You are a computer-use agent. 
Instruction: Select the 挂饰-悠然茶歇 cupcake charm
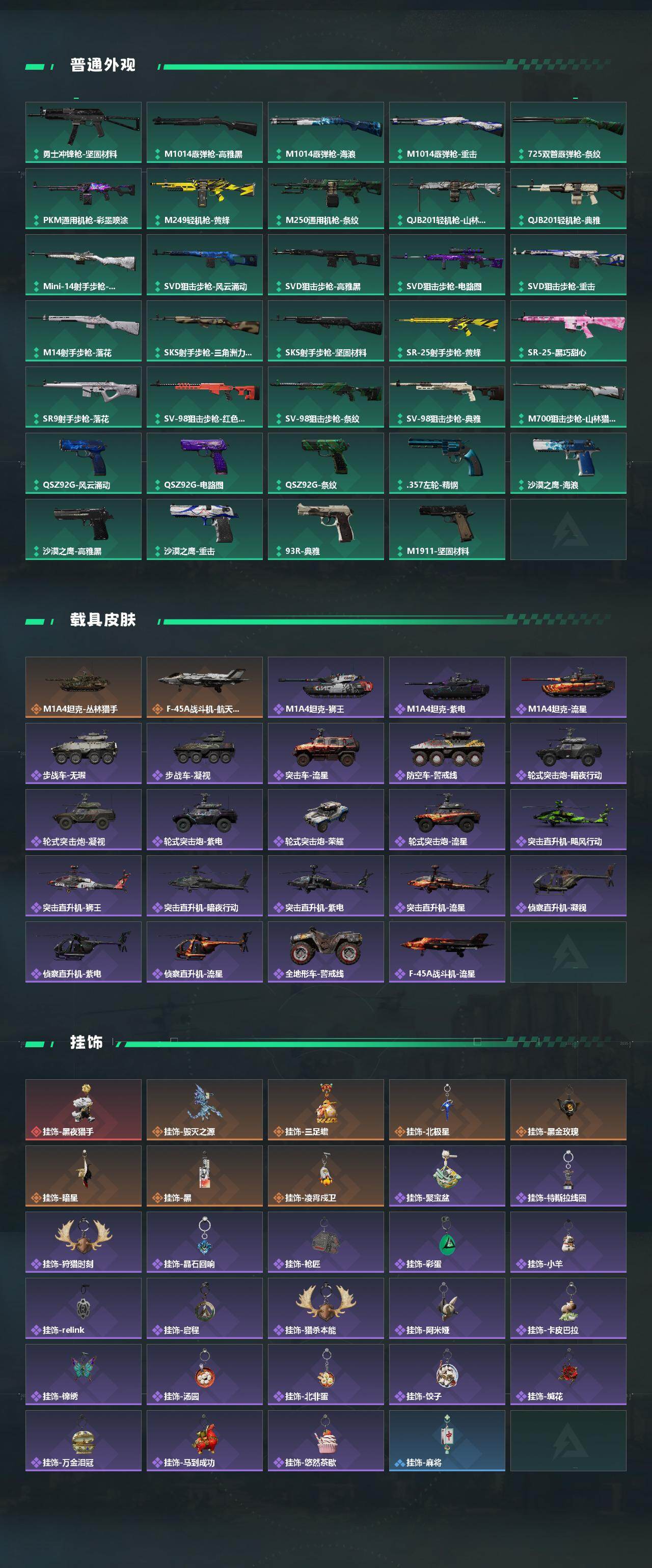coord(325,1441)
